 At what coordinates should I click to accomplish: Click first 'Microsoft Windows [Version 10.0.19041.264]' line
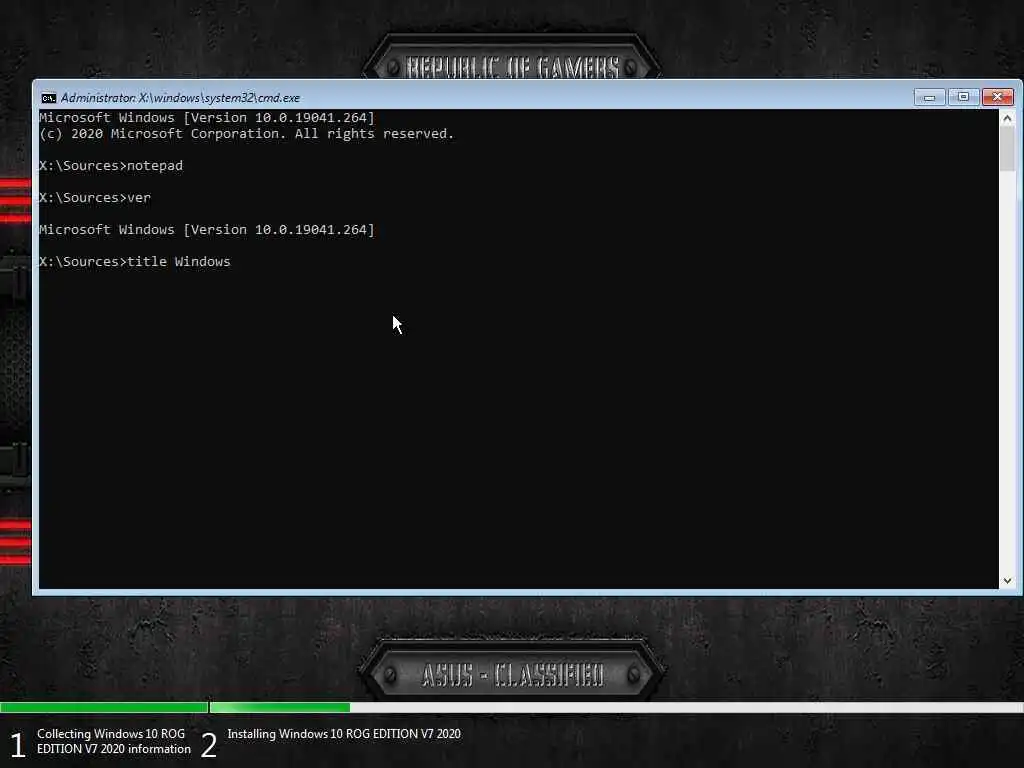pos(207,118)
